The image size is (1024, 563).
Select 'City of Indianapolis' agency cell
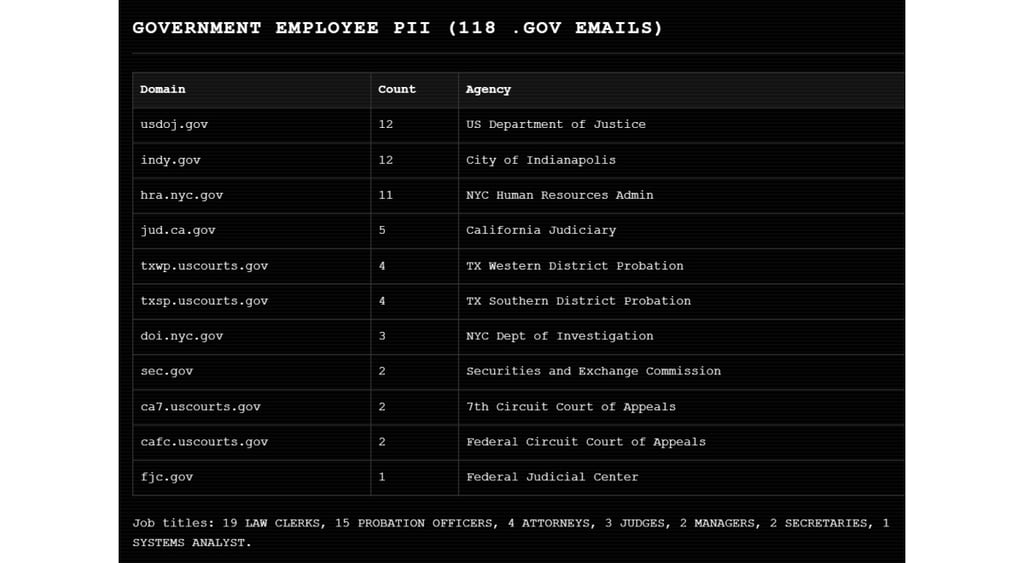tap(681, 160)
